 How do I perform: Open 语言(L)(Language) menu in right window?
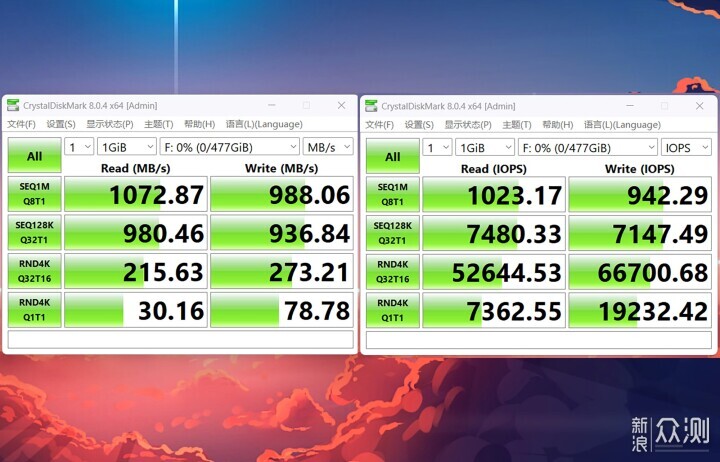(622, 124)
